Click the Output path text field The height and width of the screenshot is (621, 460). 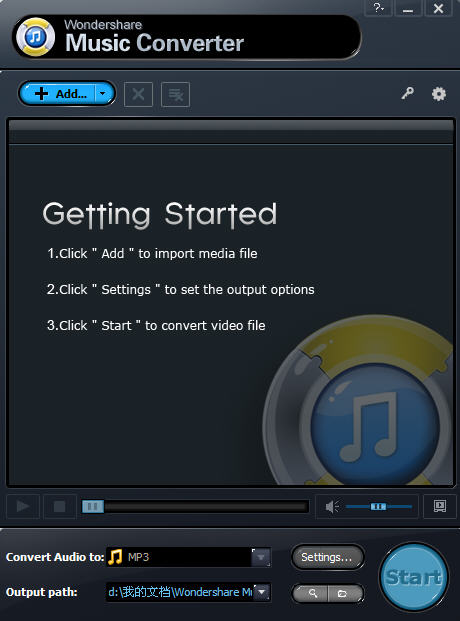(180, 592)
